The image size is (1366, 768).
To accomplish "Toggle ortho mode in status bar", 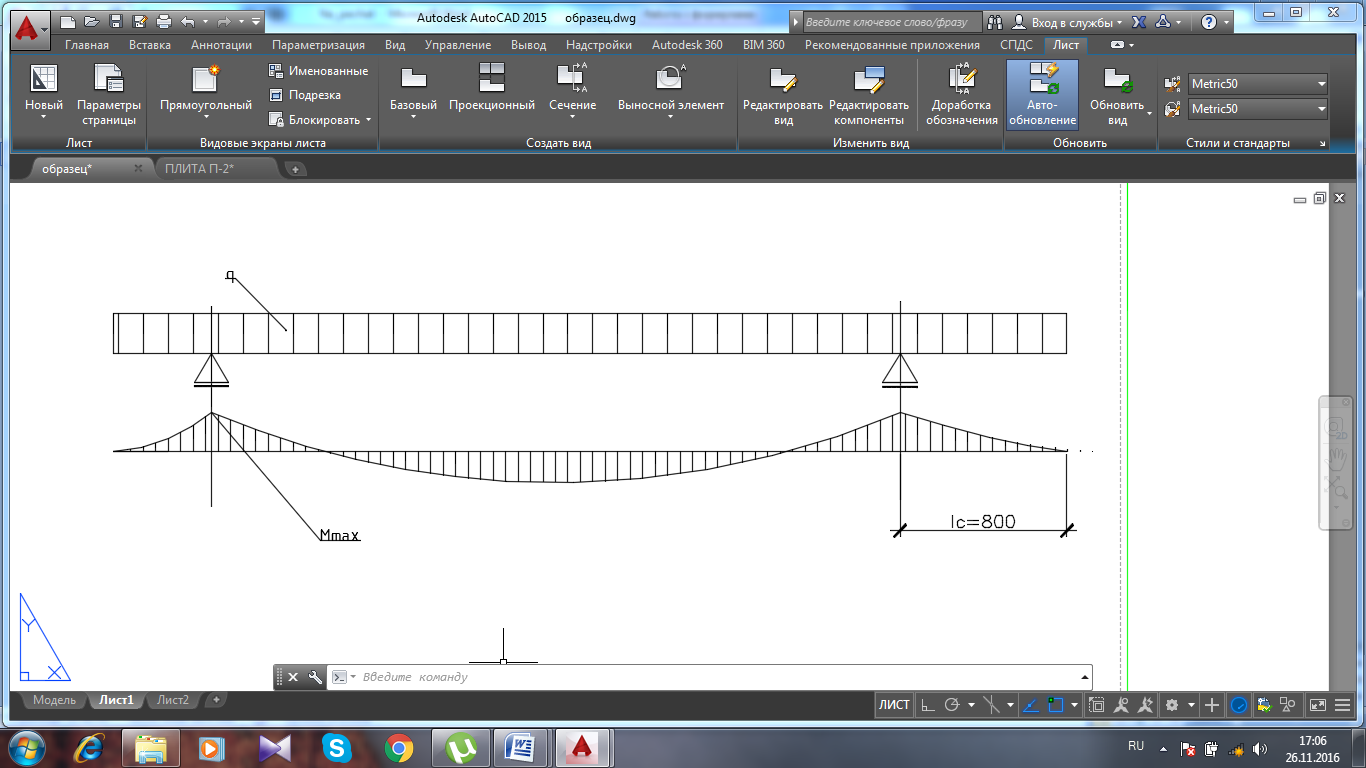I will click(927, 705).
